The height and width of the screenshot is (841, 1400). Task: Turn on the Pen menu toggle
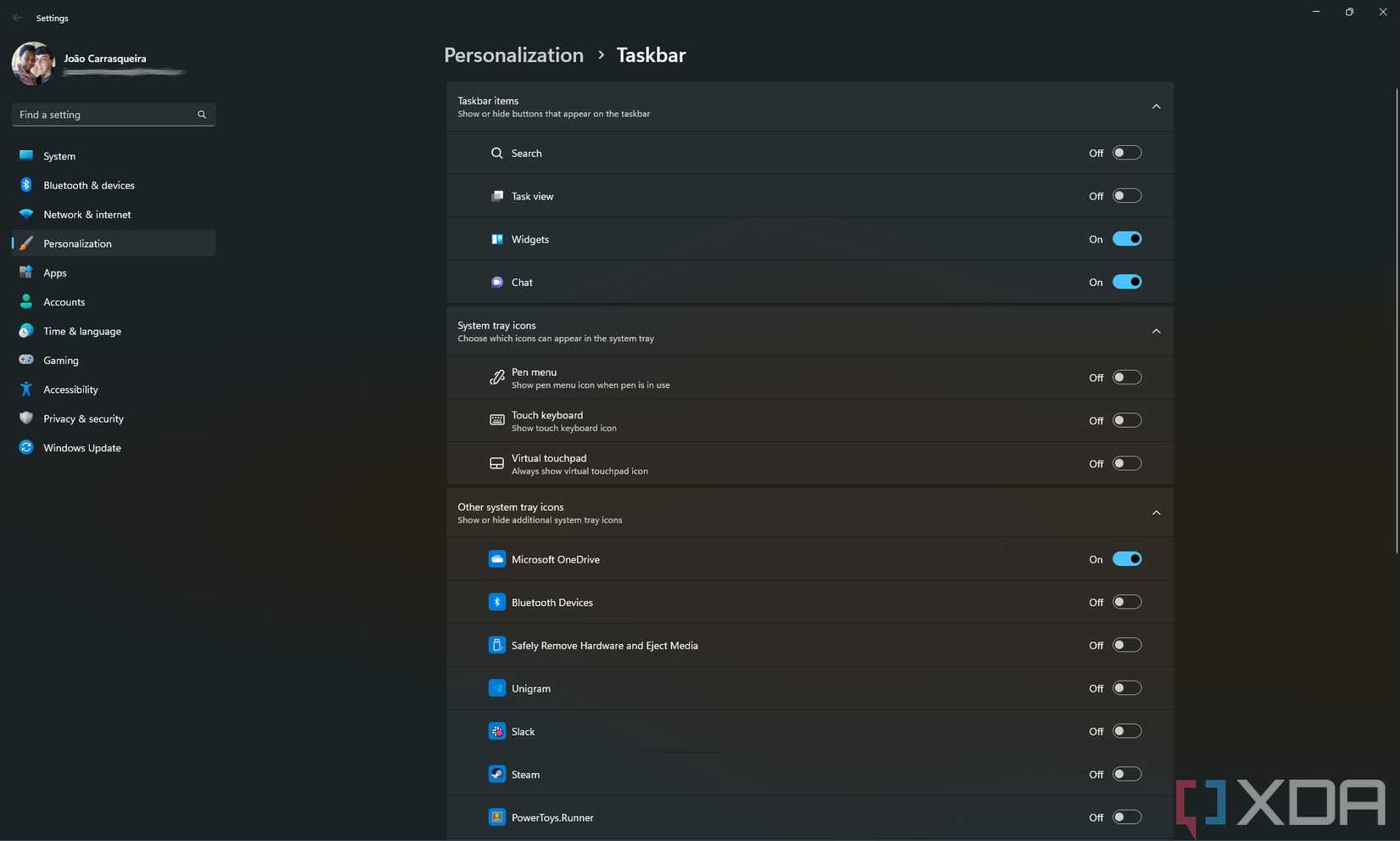click(x=1128, y=378)
